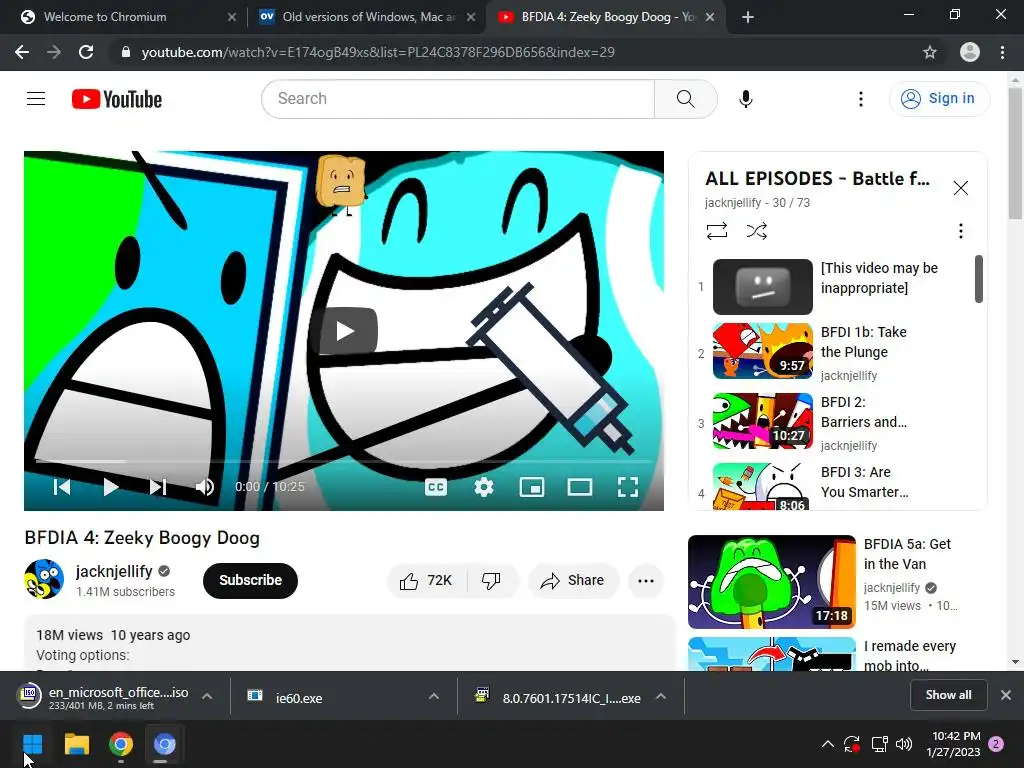1024x768 pixels.
Task: Select BFDI 1b: Take the Plunge playlist item
Action: click(x=838, y=352)
